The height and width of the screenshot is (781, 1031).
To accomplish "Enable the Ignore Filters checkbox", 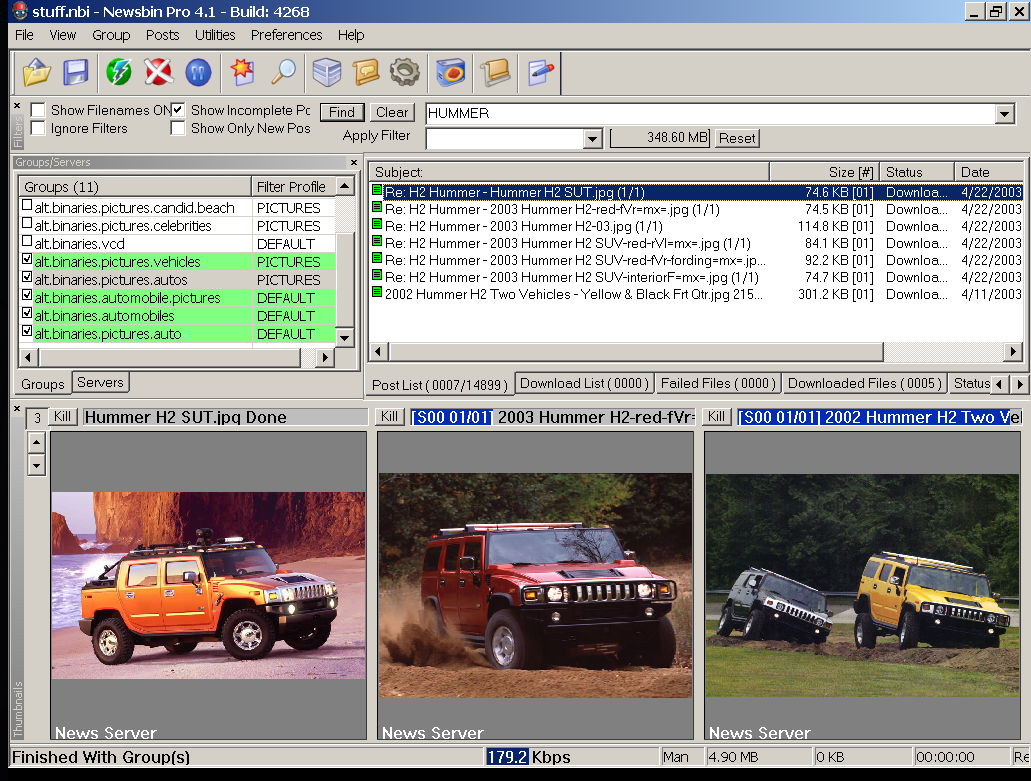I will pos(38,128).
